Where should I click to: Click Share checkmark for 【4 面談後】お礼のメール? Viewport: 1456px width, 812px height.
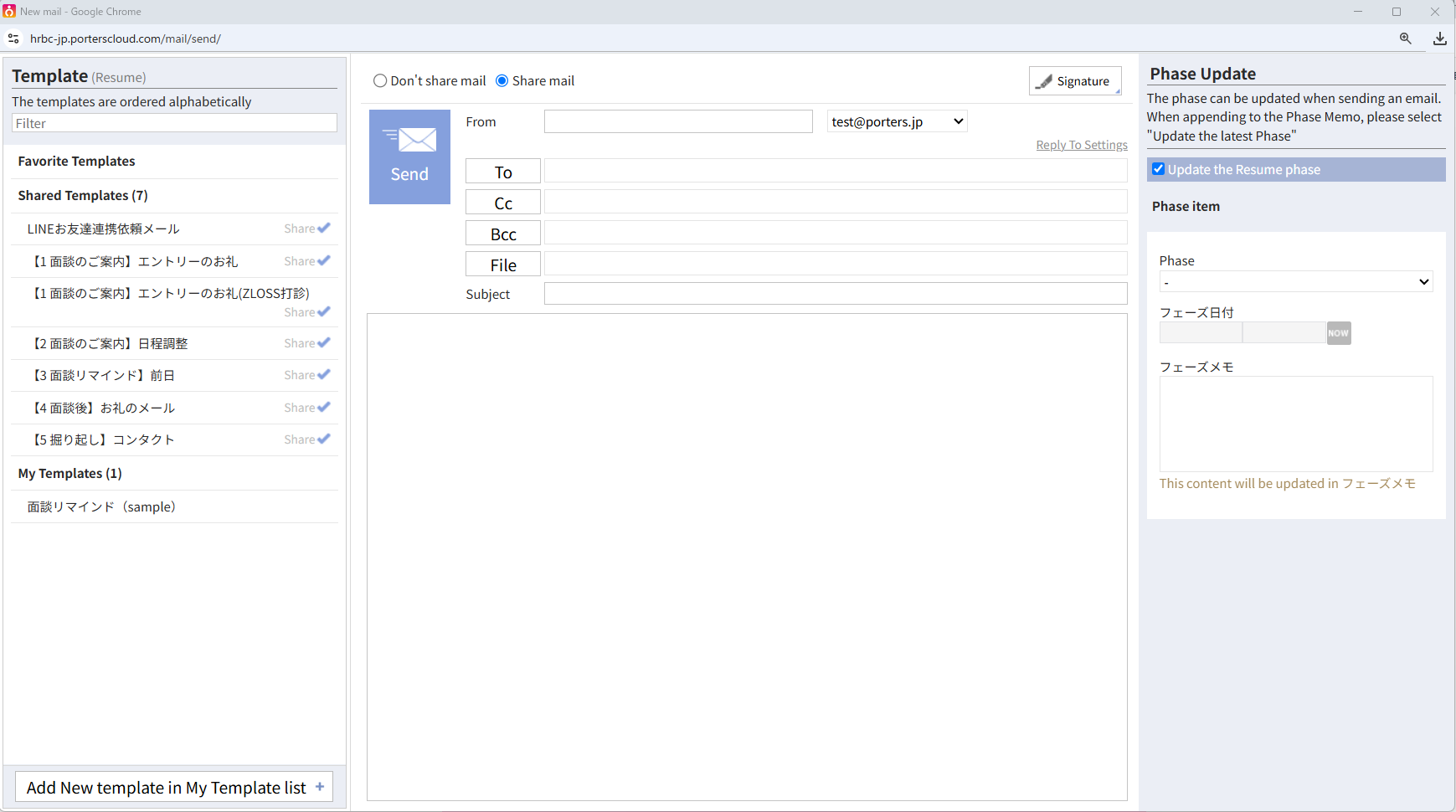tap(324, 407)
